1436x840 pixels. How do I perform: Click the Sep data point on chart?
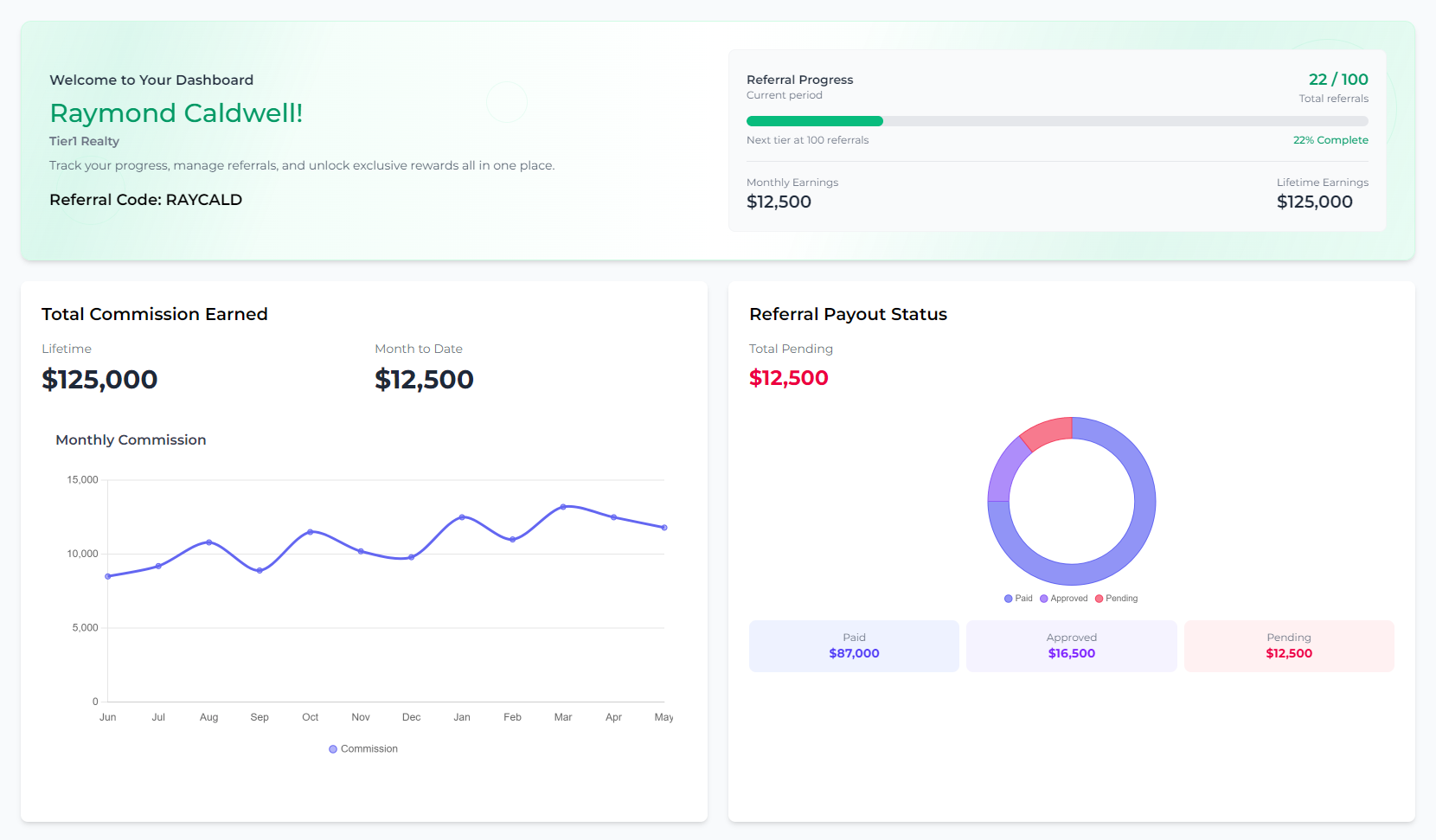[260, 570]
